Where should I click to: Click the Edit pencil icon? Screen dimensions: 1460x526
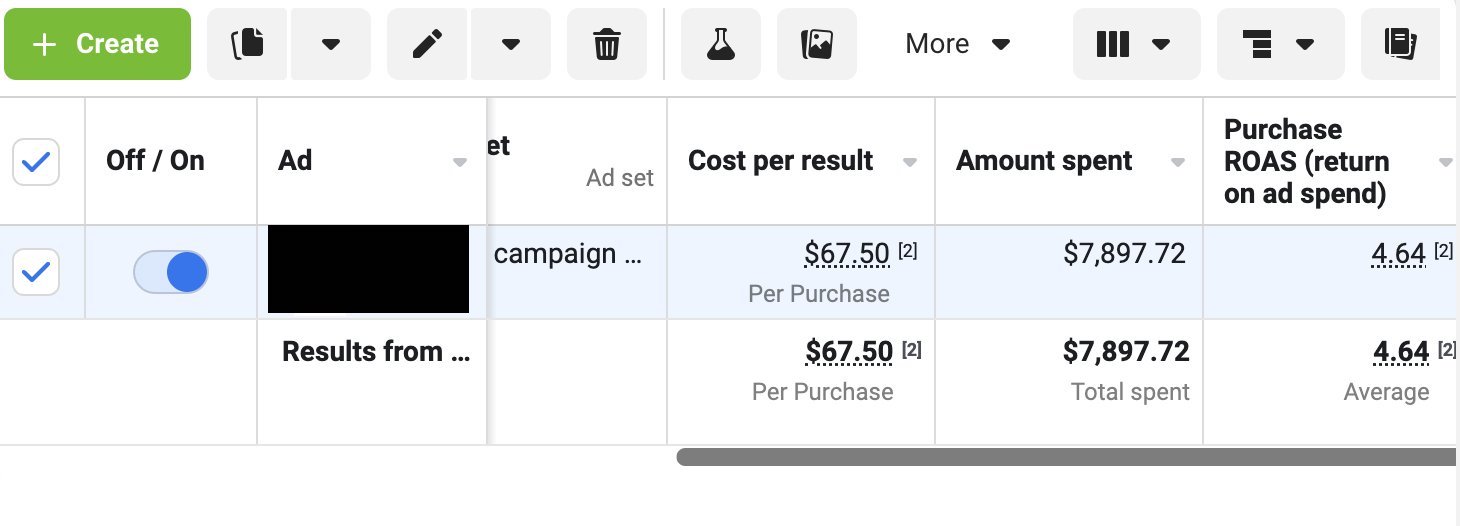(x=428, y=44)
